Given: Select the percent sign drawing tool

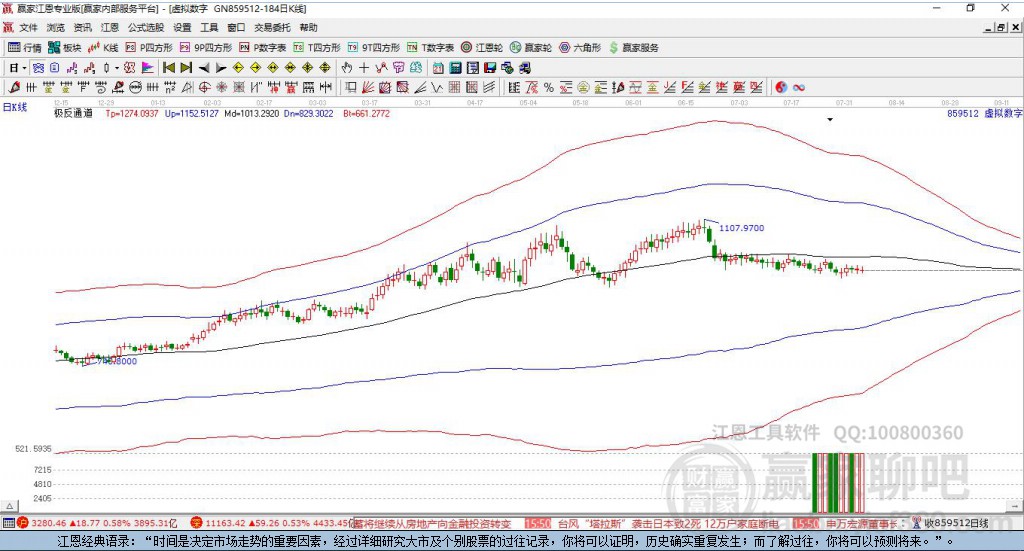Looking at the screenshot, I should [x=549, y=87].
